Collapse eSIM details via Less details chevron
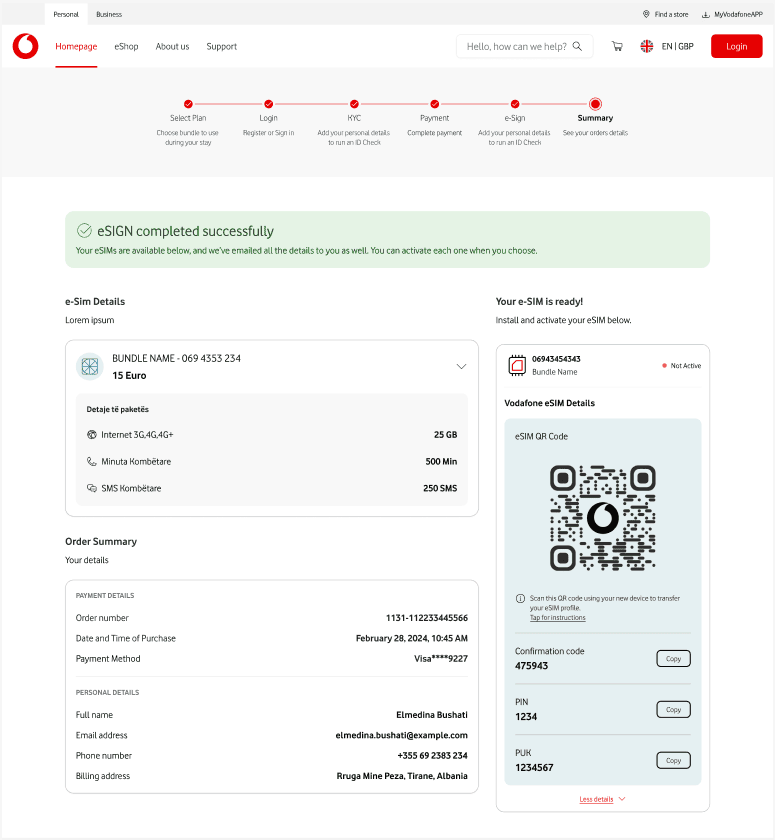Screen dimensions: 775x840 click(622, 799)
